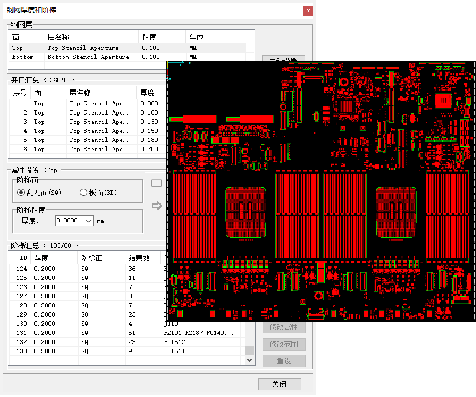
Task: Click the right-arrow transfer icon
Action: coord(157,206)
